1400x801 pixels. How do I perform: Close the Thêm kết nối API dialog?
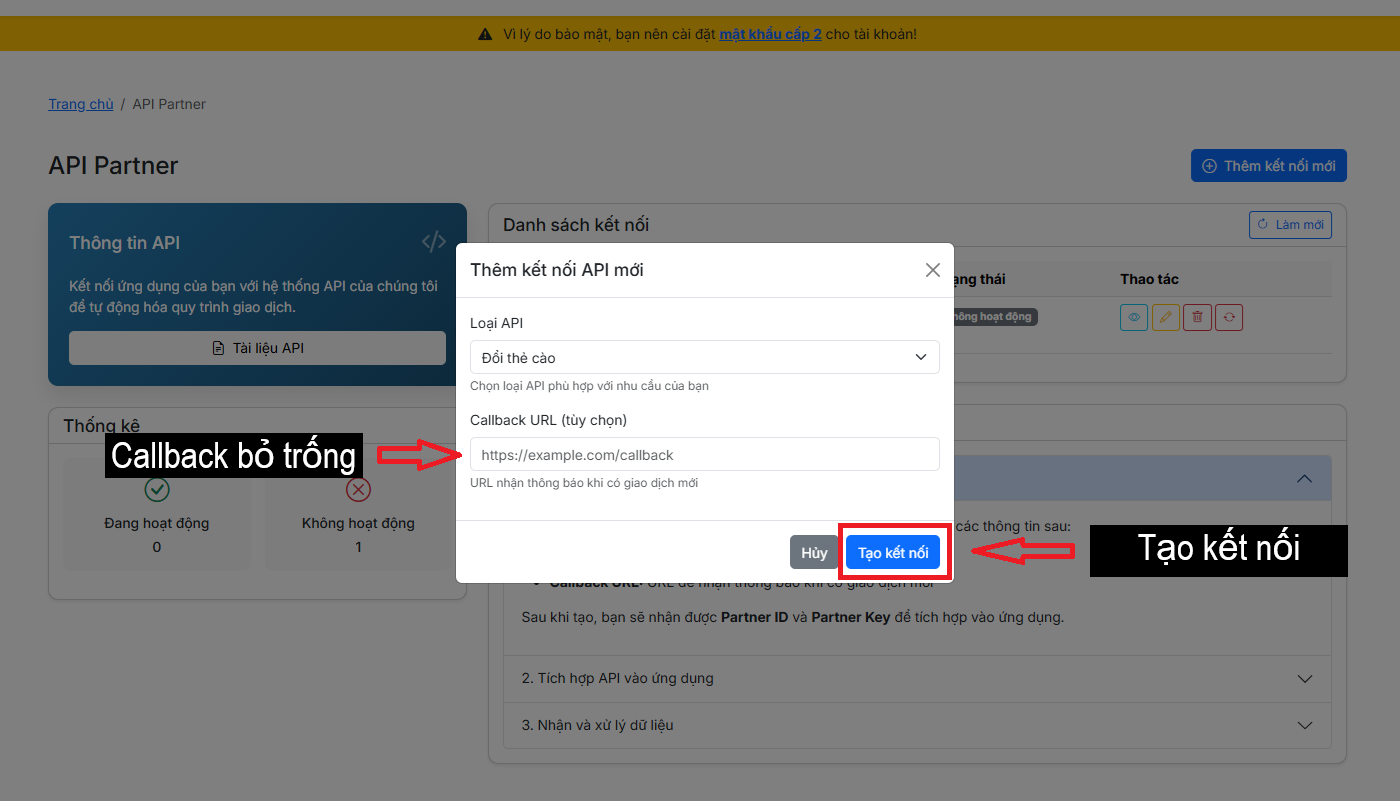[932, 270]
